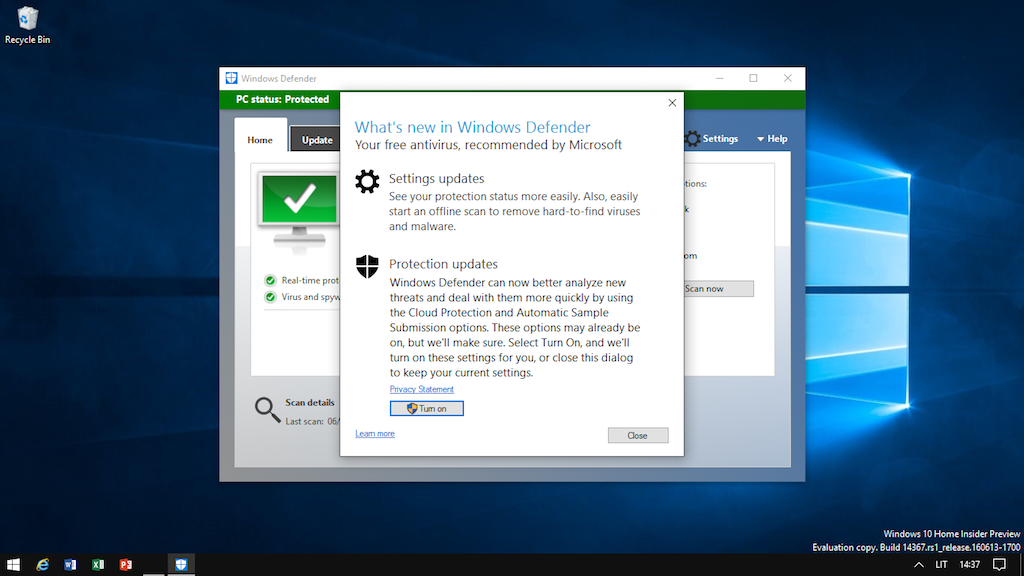The height and width of the screenshot is (576, 1024).
Task: Click the Scan details magnifying glass icon
Action: click(266, 408)
